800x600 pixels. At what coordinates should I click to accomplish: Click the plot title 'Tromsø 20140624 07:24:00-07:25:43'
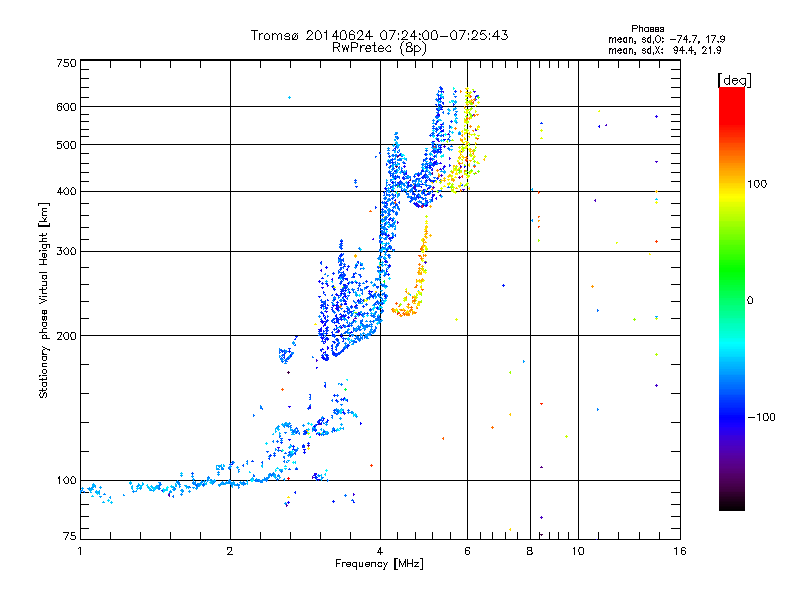point(379,35)
